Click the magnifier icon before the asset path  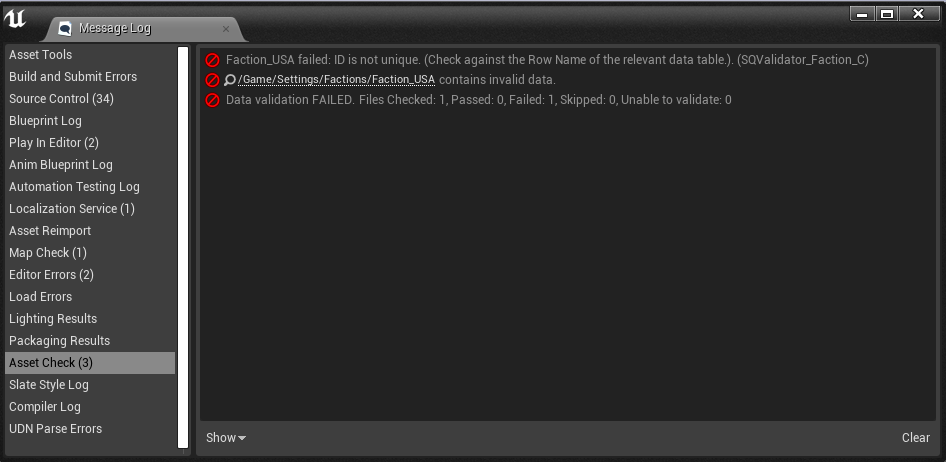point(230,80)
